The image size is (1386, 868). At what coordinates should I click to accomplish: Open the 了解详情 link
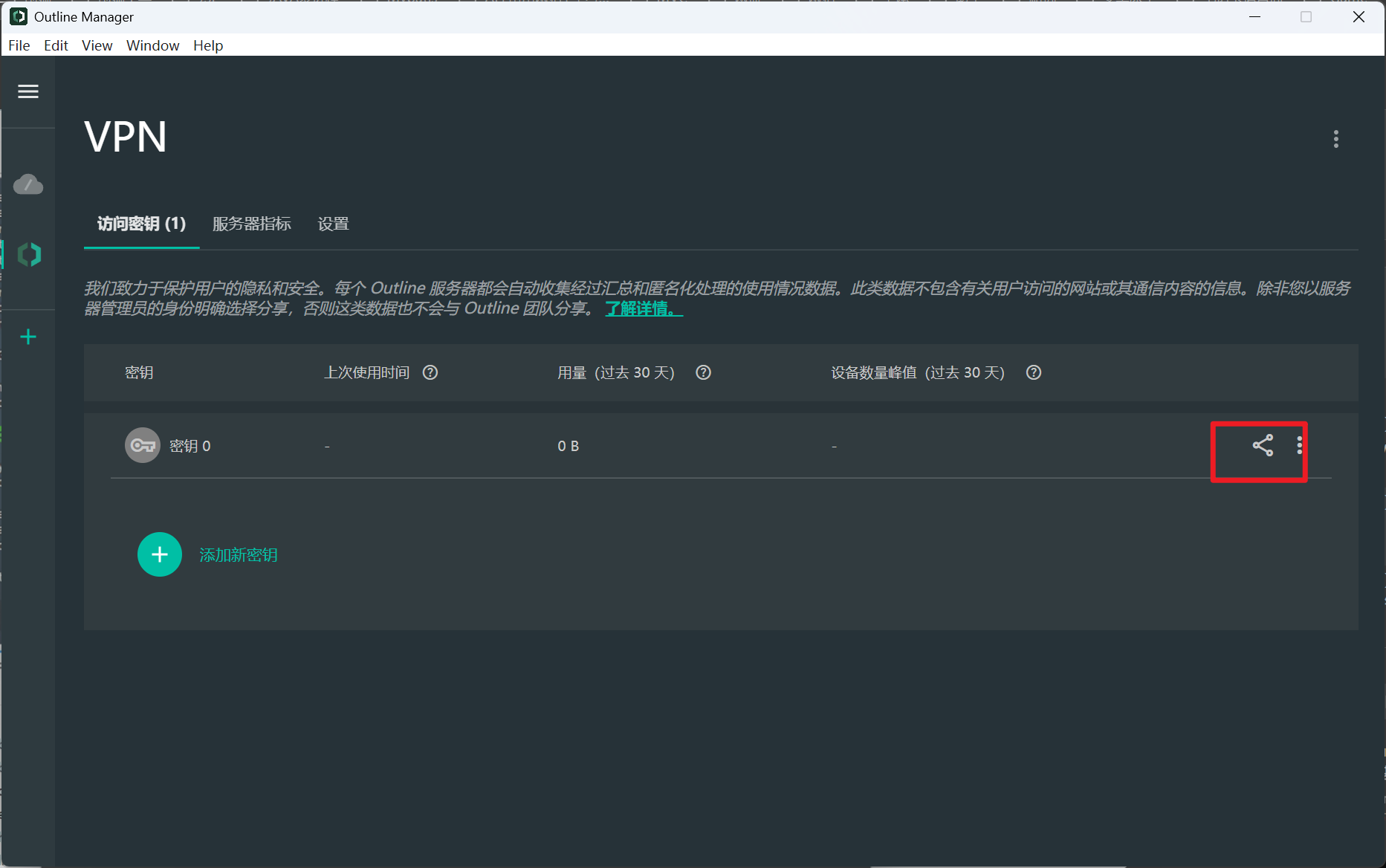[x=644, y=308]
